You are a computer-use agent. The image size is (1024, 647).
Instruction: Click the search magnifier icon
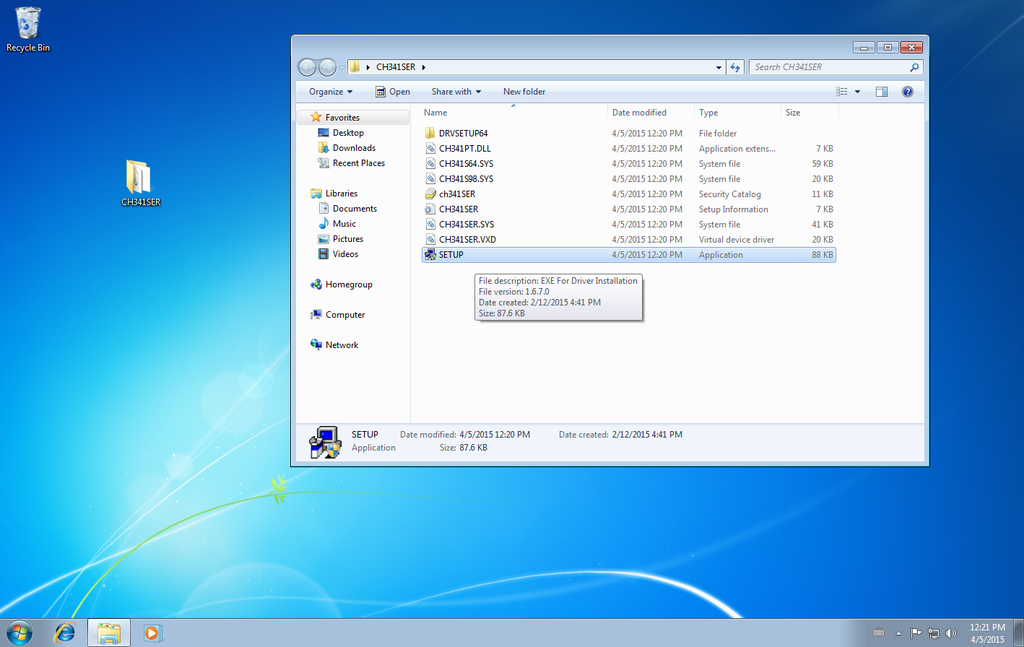(914, 67)
